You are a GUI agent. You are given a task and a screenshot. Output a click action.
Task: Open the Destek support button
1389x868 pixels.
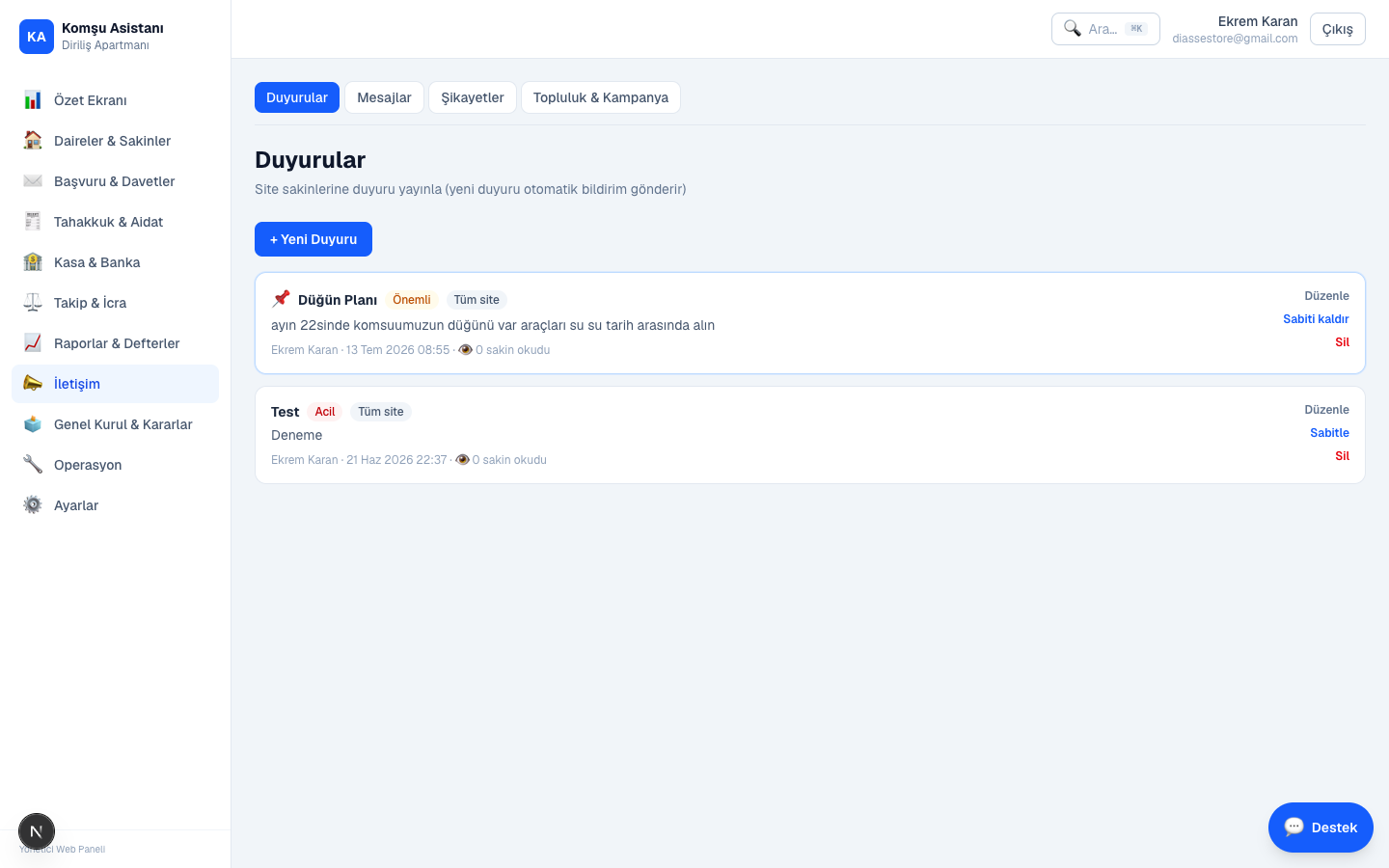pos(1321,827)
